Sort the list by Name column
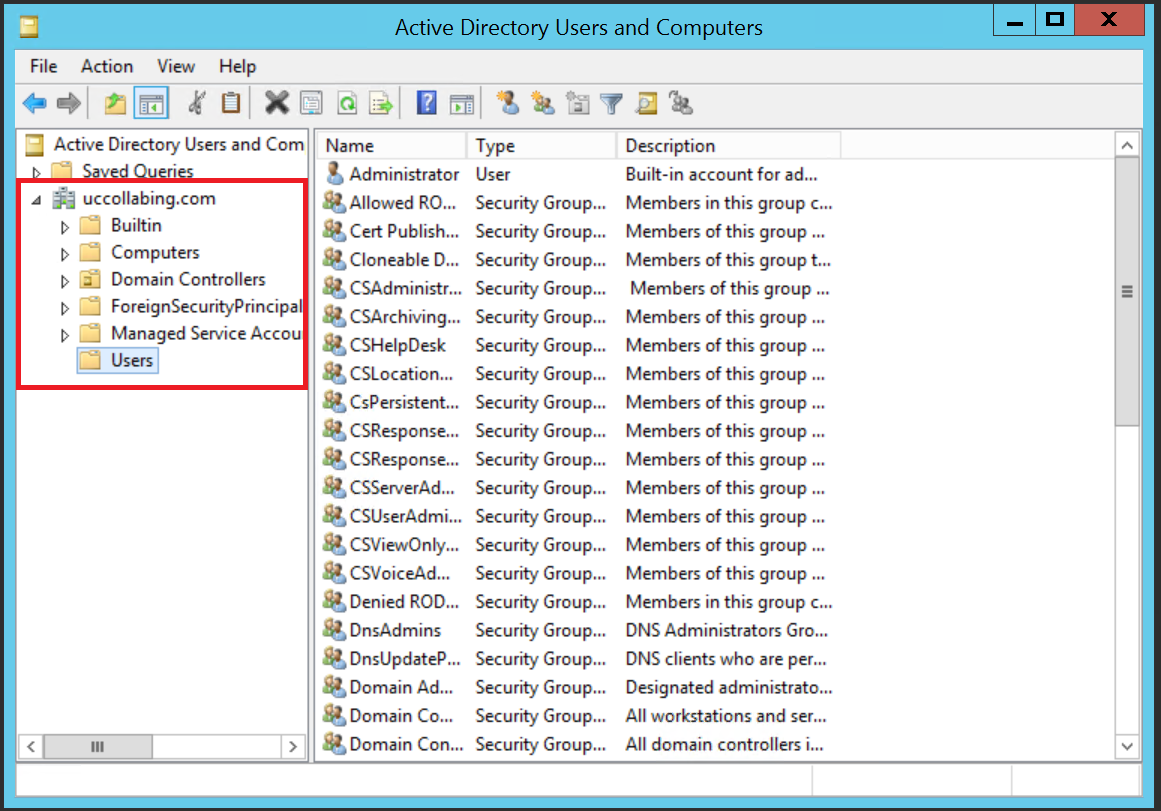The width and height of the screenshot is (1161, 811). pyautogui.click(x=392, y=146)
